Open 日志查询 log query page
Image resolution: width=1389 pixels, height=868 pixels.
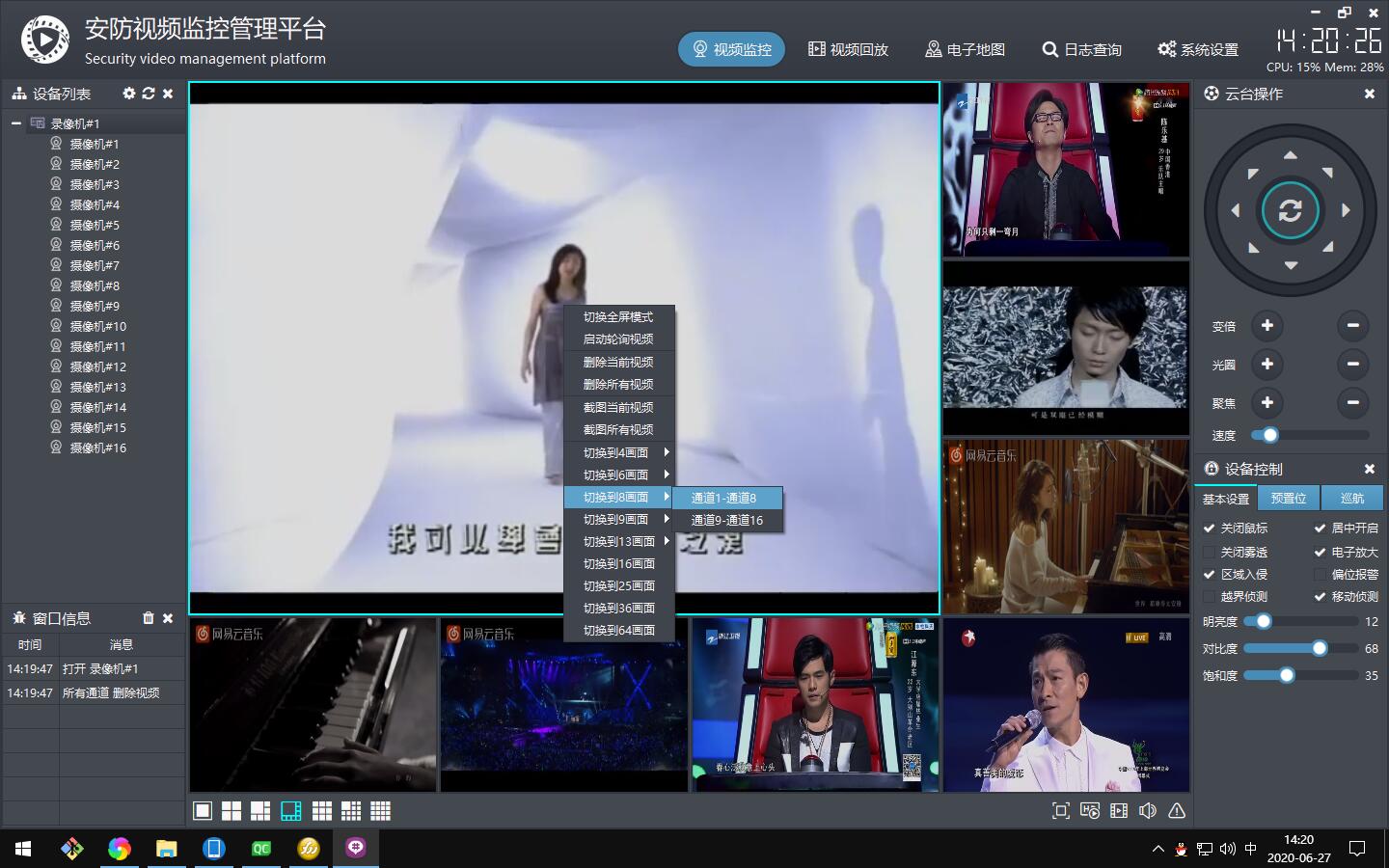coord(1081,49)
